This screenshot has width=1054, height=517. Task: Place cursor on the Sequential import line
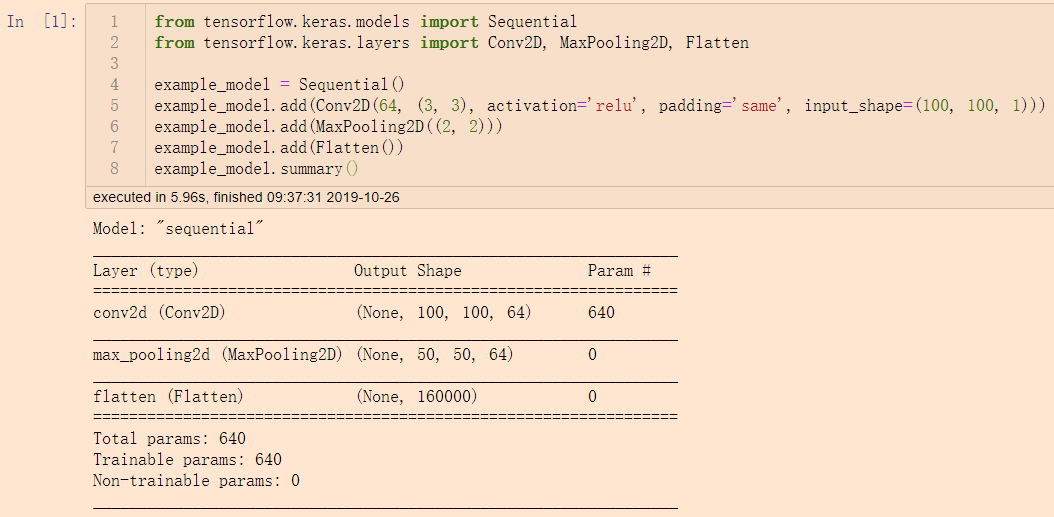click(x=365, y=22)
